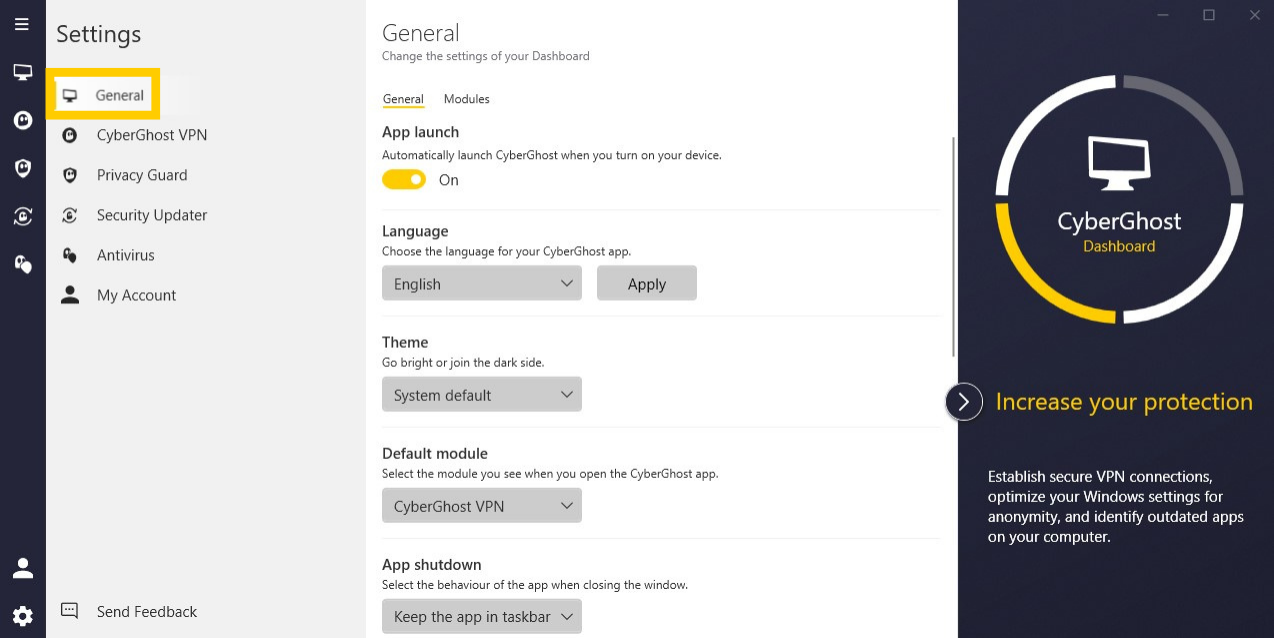1274x638 pixels.
Task: Switch to the Modules tab
Action: 467,99
